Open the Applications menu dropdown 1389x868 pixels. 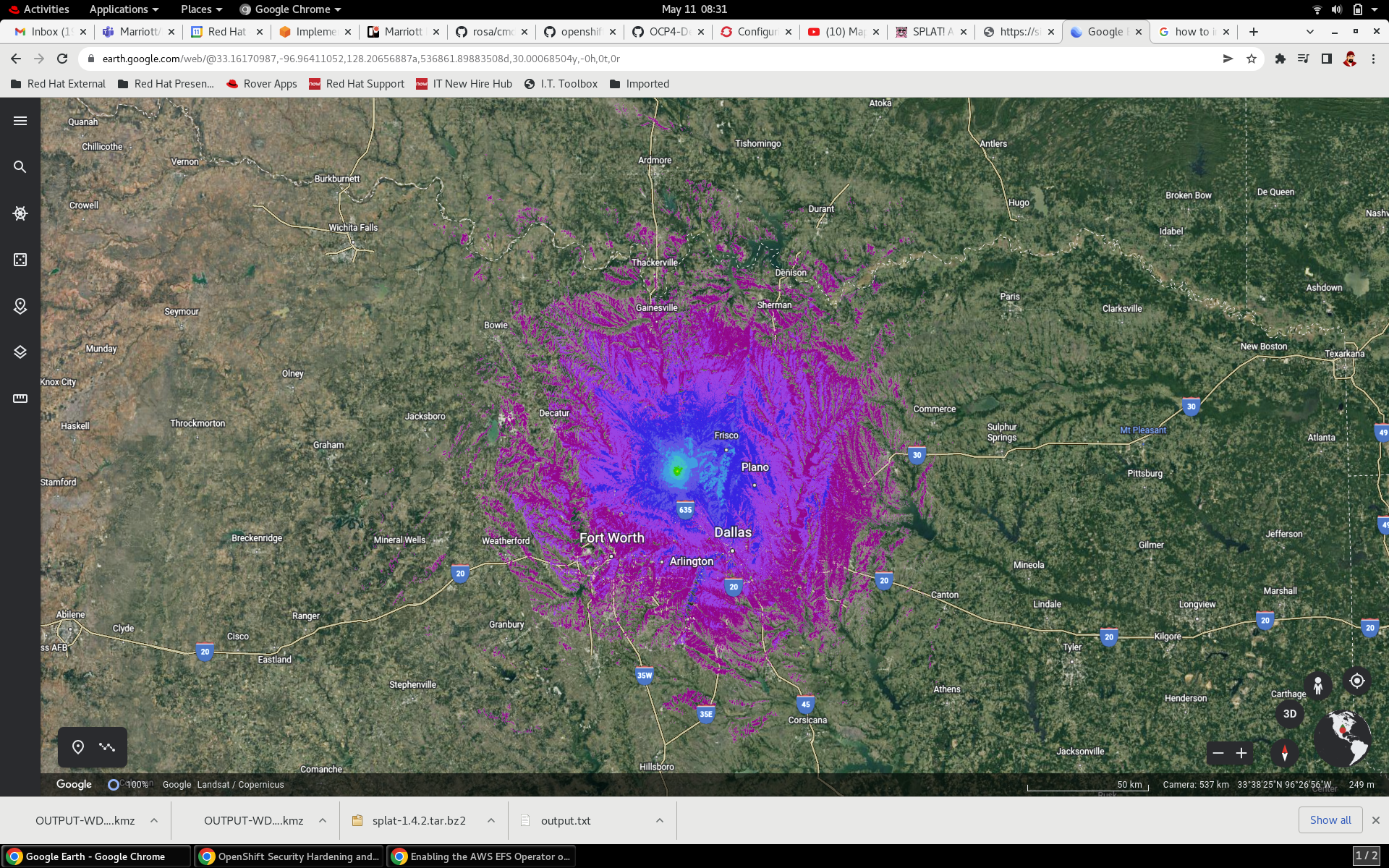coord(123,9)
